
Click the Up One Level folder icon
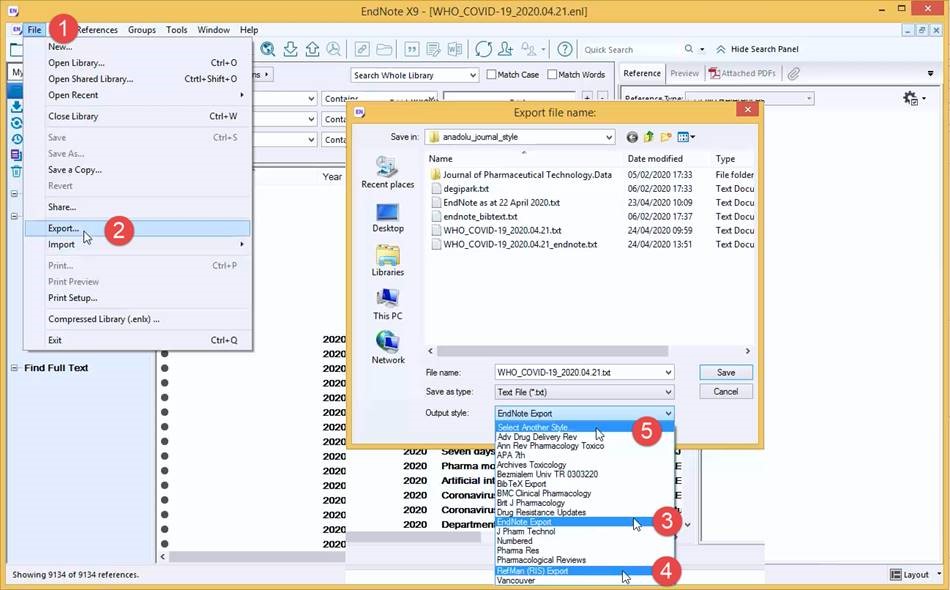tap(649, 138)
